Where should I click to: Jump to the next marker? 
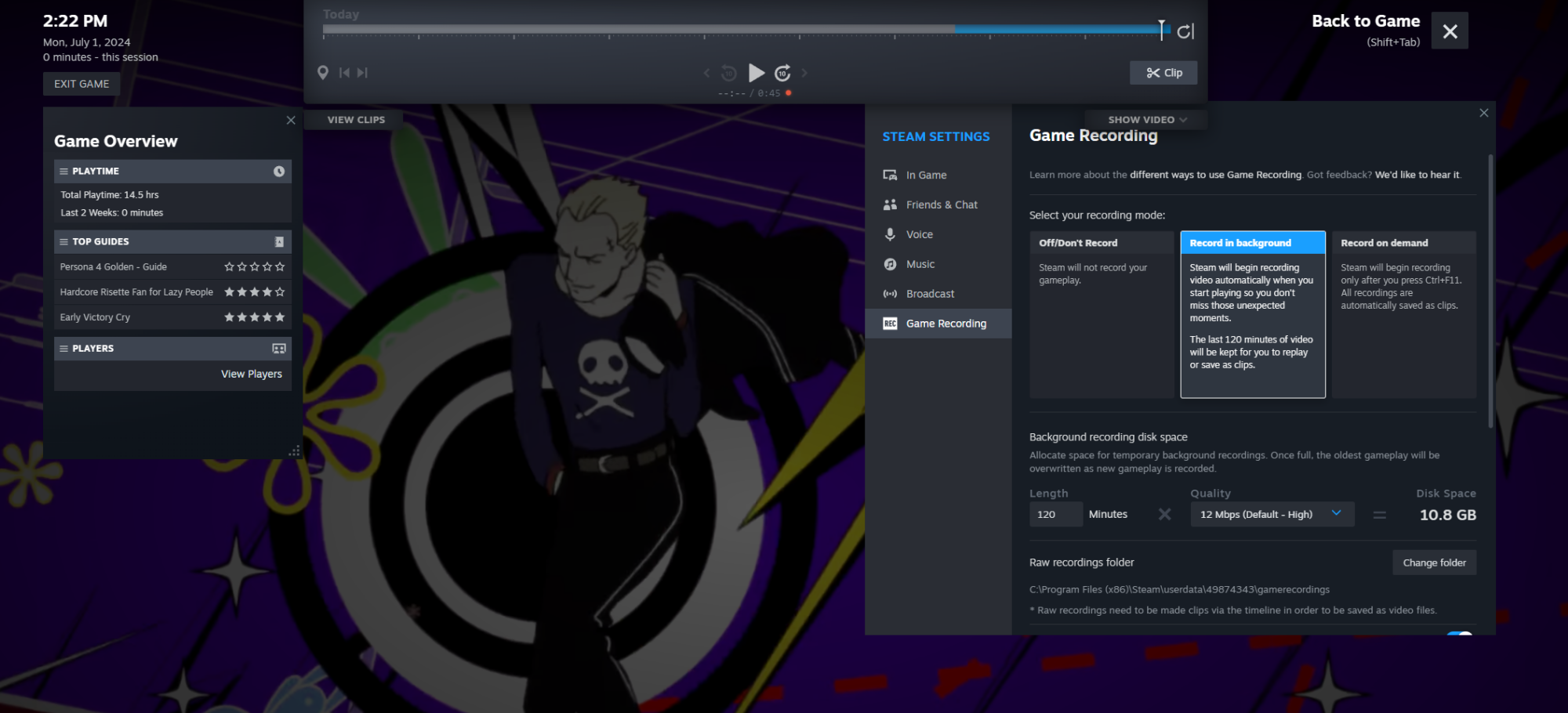pyautogui.click(x=362, y=73)
